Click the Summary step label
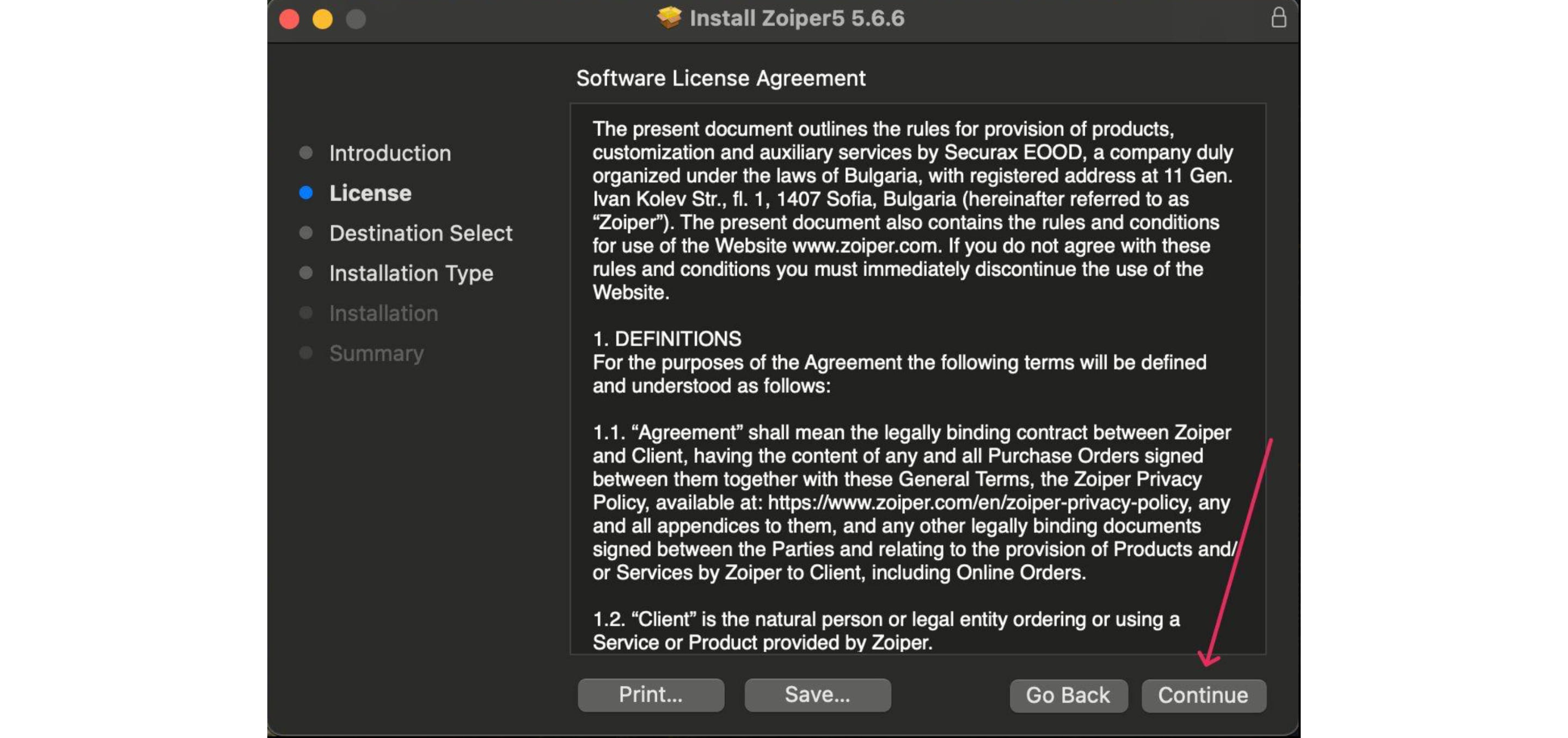Viewport: 1568px width, 738px height. pyautogui.click(x=376, y=353)
